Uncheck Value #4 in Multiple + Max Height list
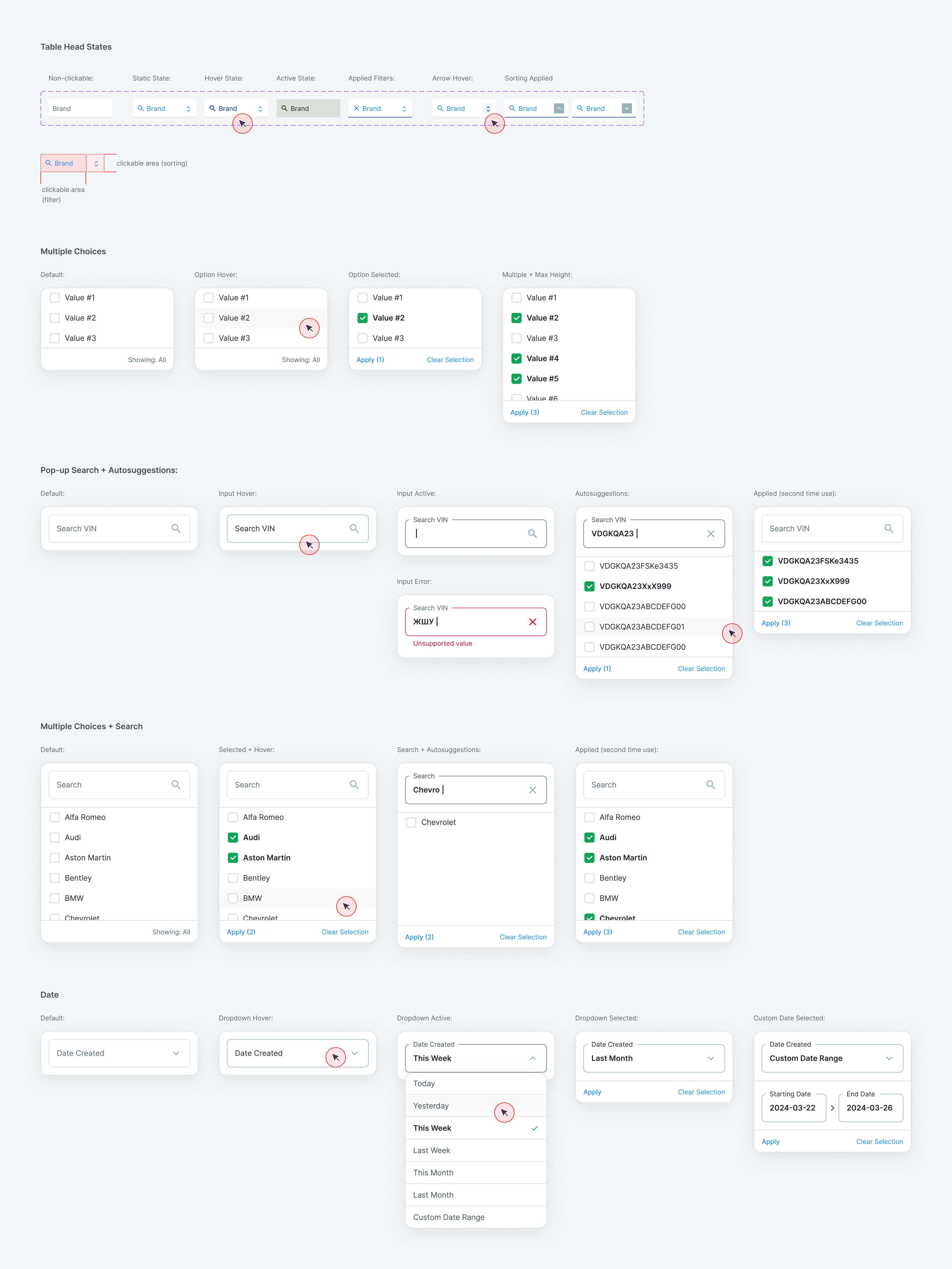 (517, 359)
